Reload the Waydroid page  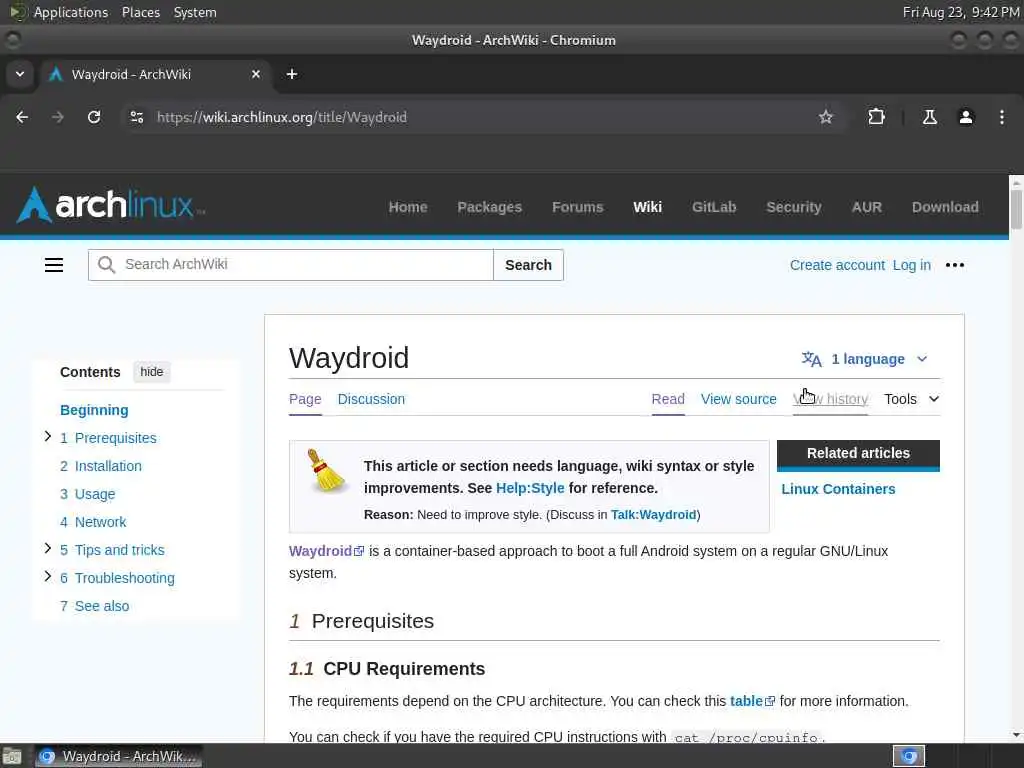pos(94,117)
